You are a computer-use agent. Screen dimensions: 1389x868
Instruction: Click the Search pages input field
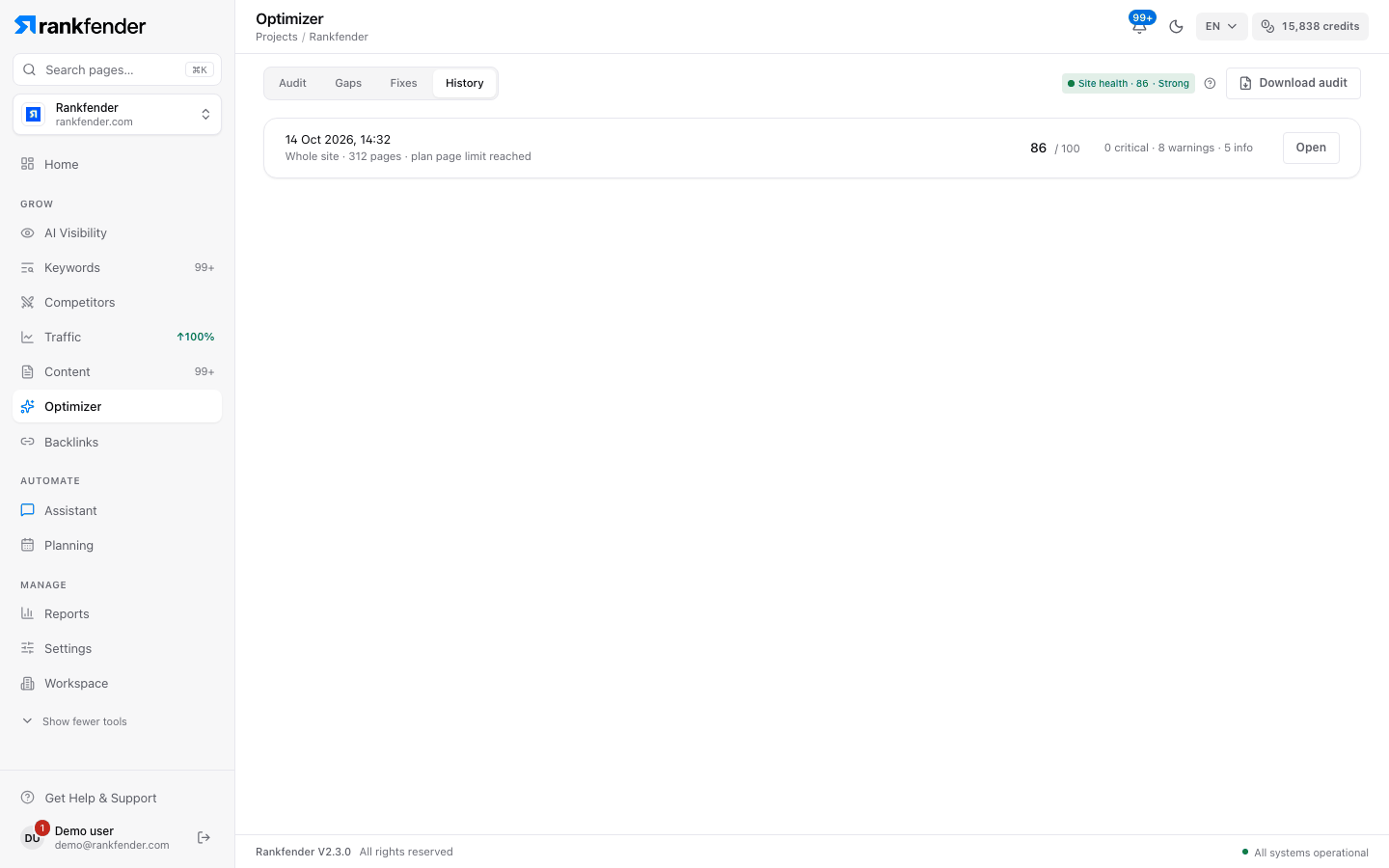117,69
